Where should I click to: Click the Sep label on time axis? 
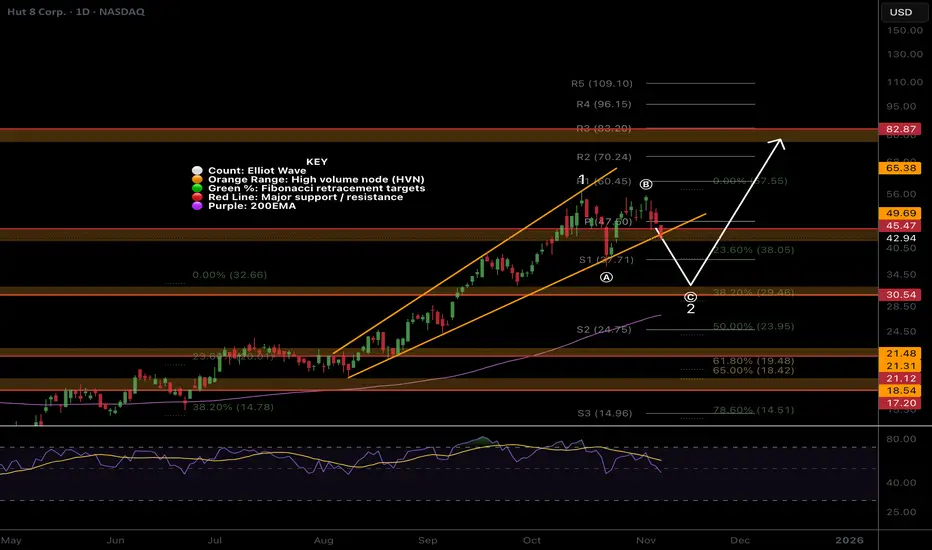click(428, 540)
